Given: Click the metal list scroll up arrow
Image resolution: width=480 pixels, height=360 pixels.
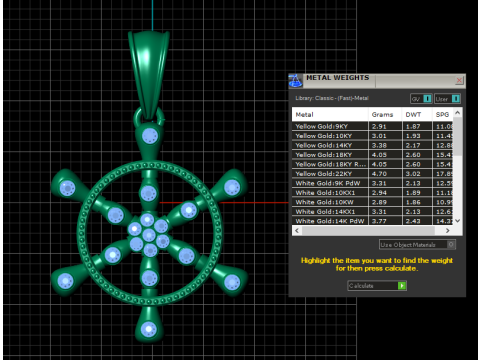Looking at the screenshot, I should click(x=458, y=113).
